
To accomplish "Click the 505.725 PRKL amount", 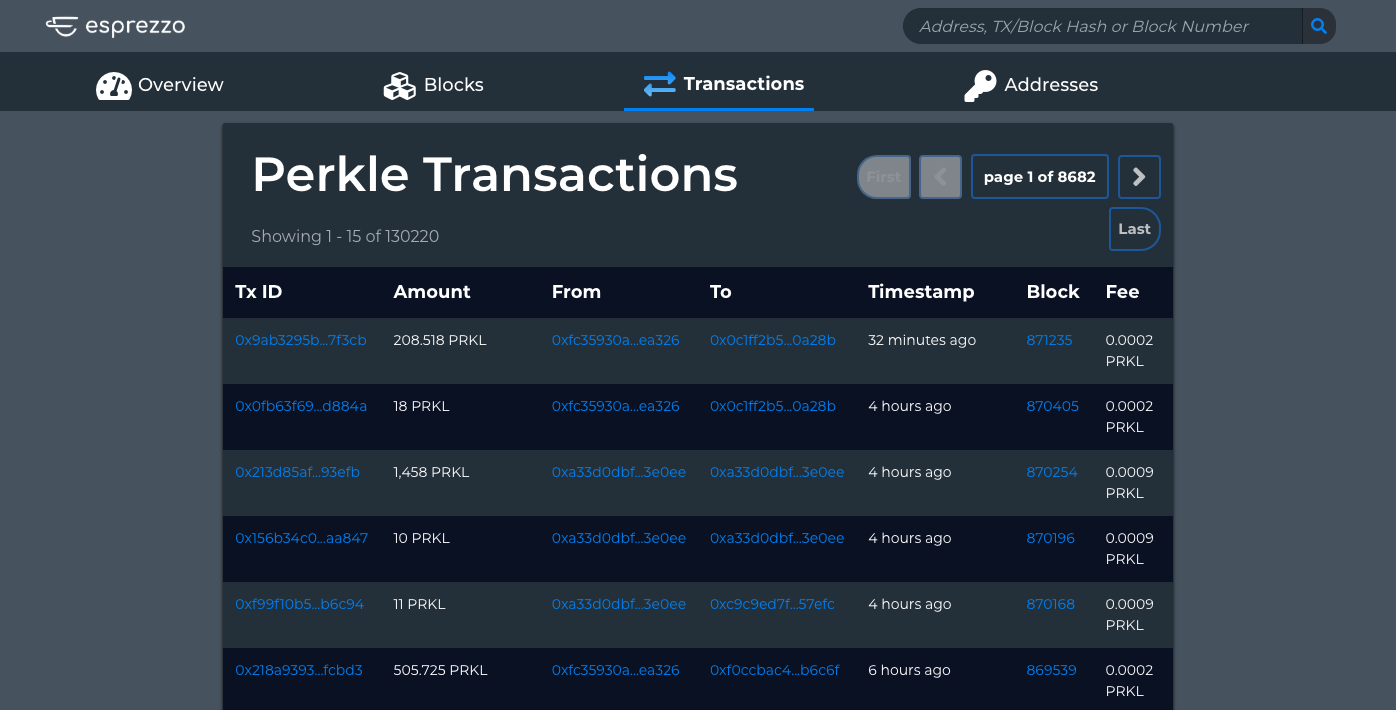I will (x=441, y=670).
